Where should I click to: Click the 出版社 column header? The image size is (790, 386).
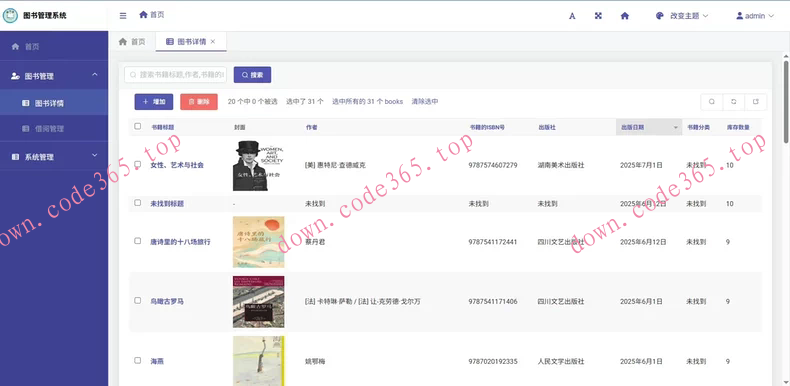tap(547, 127)
